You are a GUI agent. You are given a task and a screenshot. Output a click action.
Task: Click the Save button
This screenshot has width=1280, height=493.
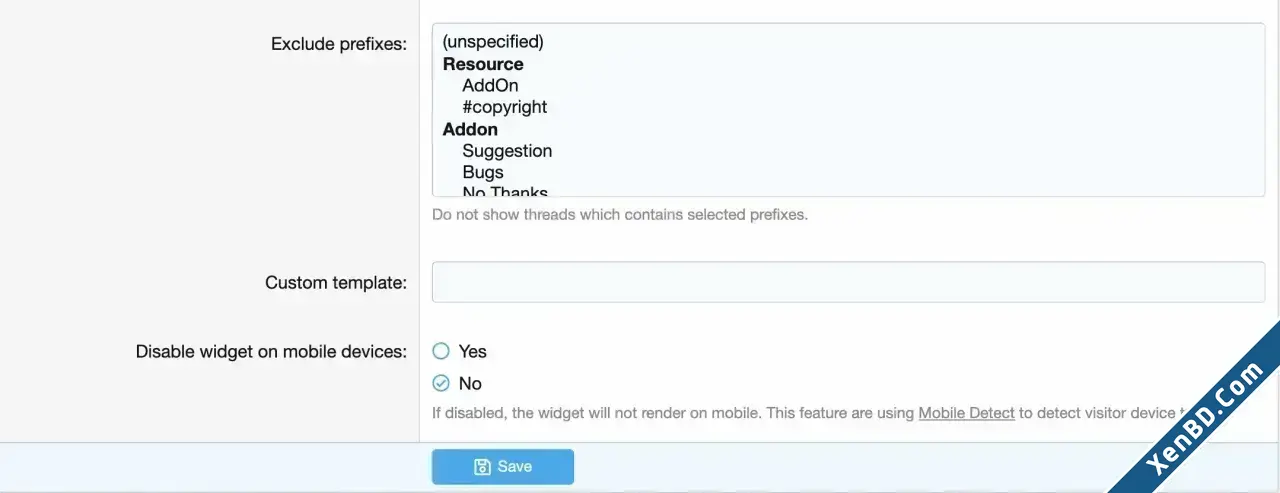(x=503, y=467)
